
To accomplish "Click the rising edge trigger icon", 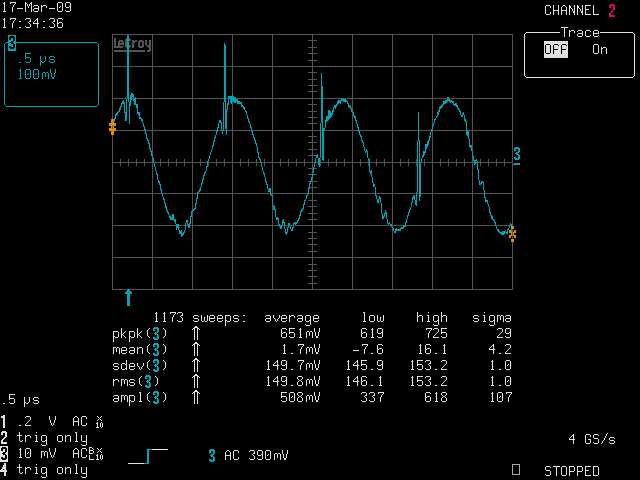I will (148, 456).
